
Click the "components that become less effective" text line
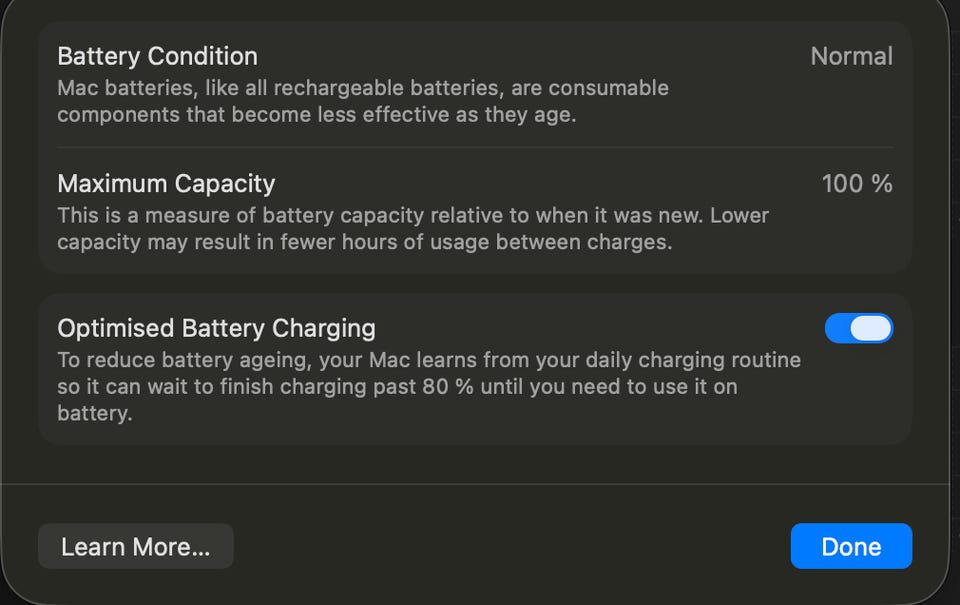click(316, 114)
